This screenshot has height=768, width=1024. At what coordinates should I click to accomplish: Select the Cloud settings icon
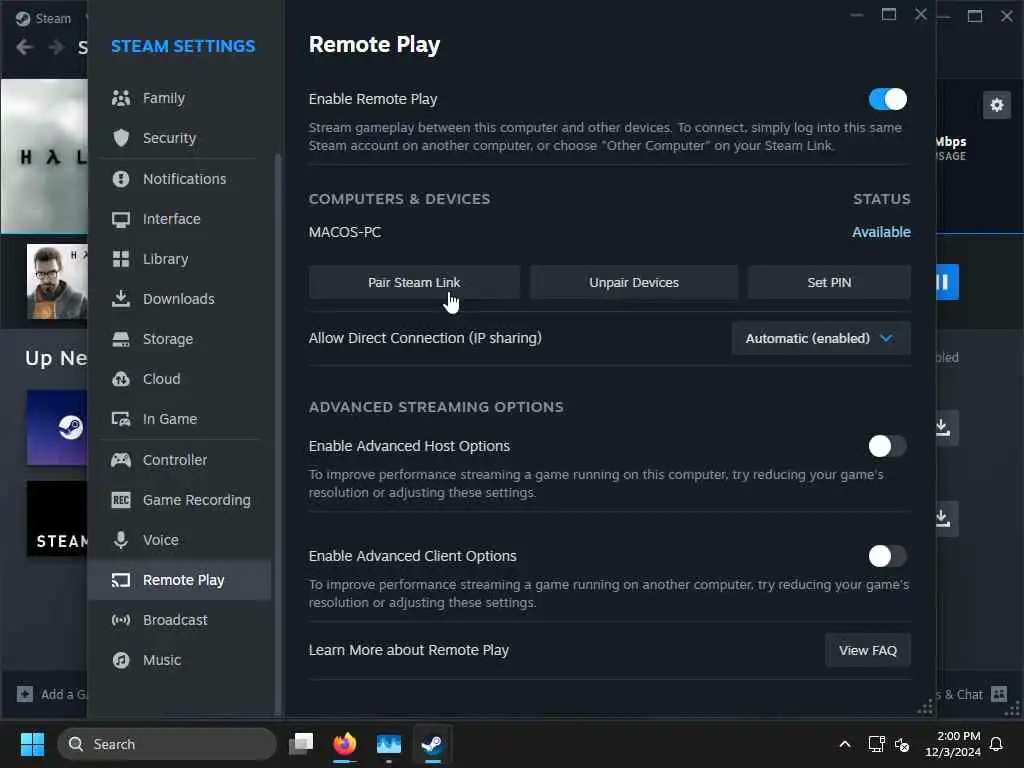(121, 379)
